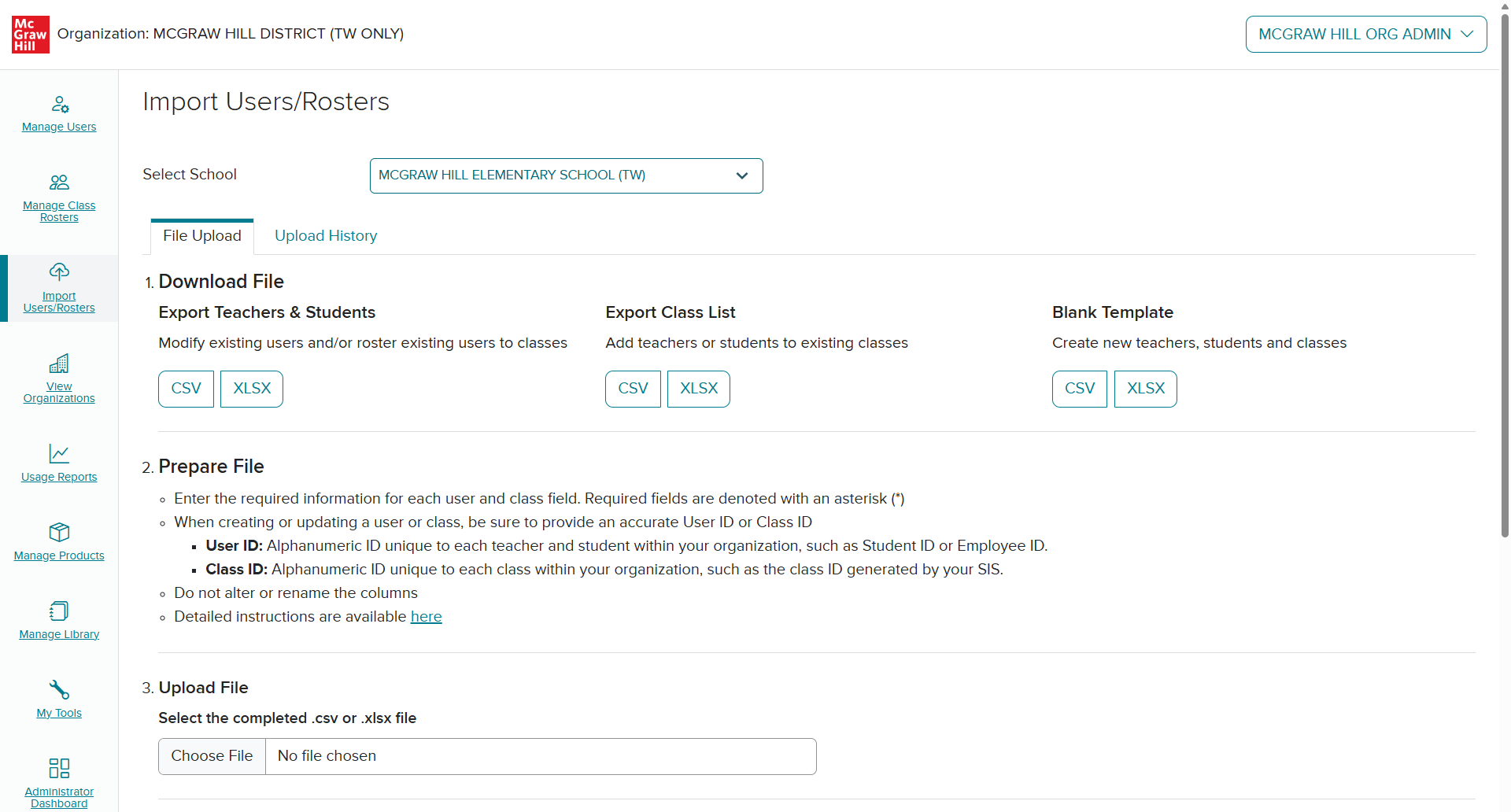The height and width of the screenshot is (812, 1511).
Task: Click the 'Class ID:' instruction line
Action: click(x=604, y=570)
